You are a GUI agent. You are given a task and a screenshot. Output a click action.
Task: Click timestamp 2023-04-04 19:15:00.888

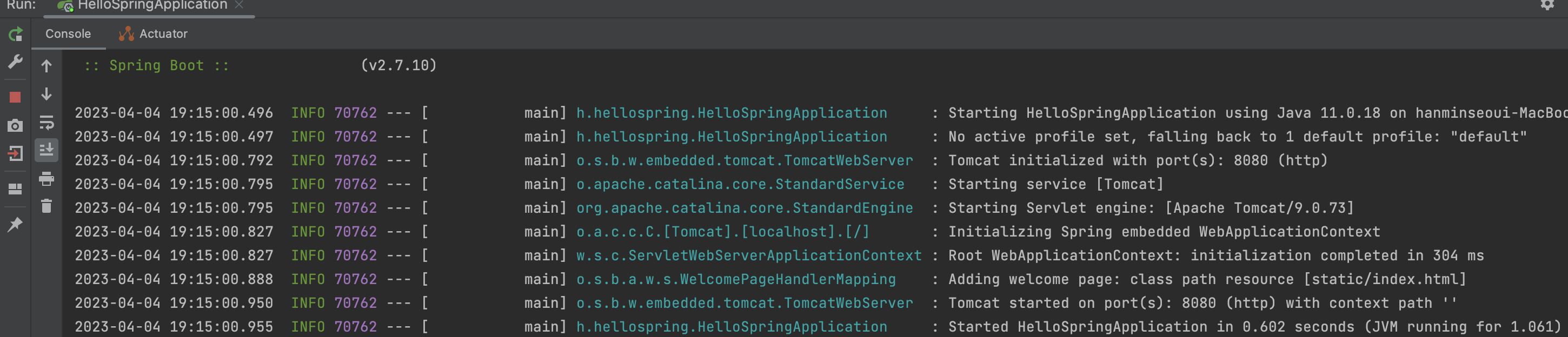click(174, 279)
